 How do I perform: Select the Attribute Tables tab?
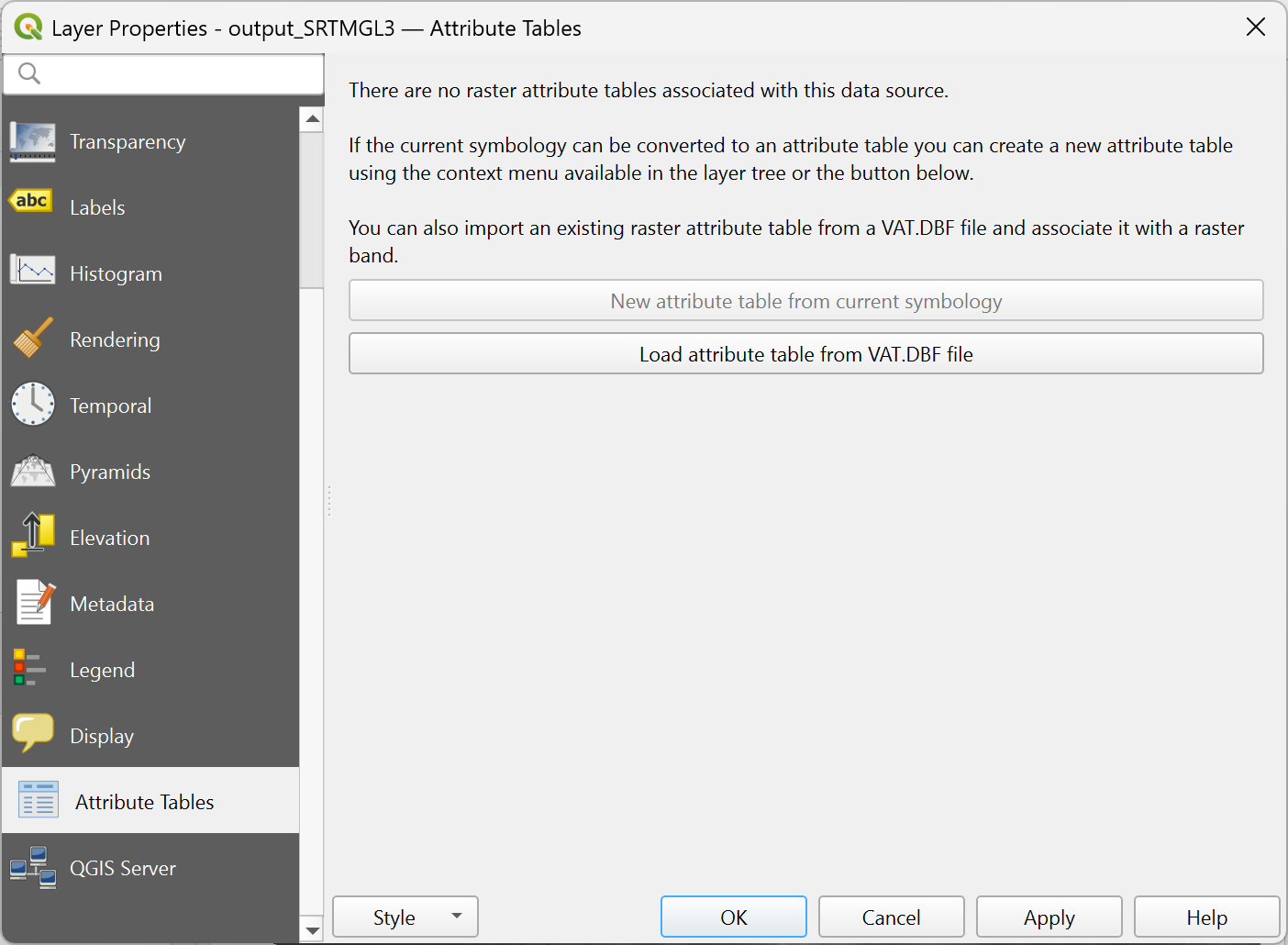click(x=144, y=802)
